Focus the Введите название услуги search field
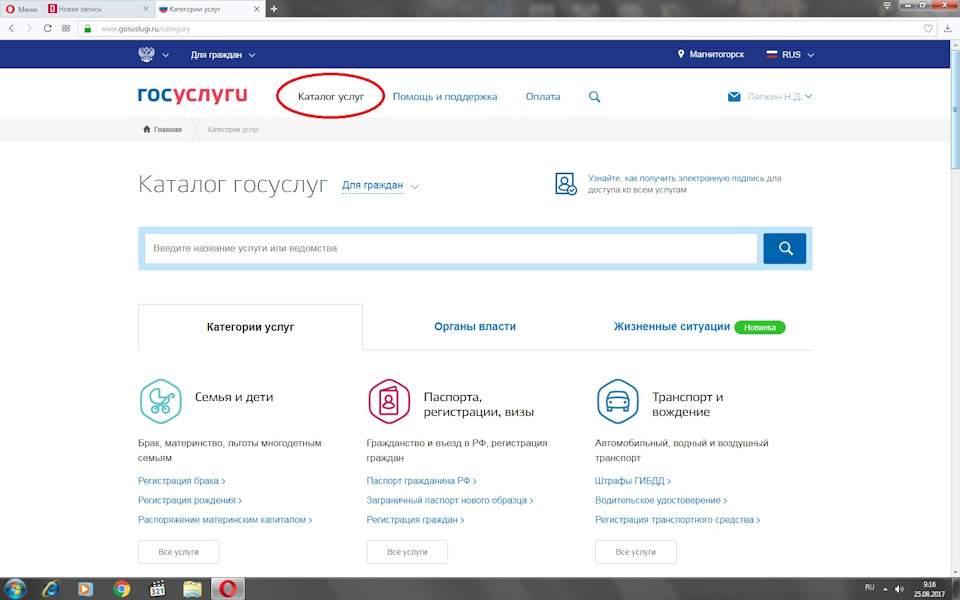960x600 pixels. (451, 248)
